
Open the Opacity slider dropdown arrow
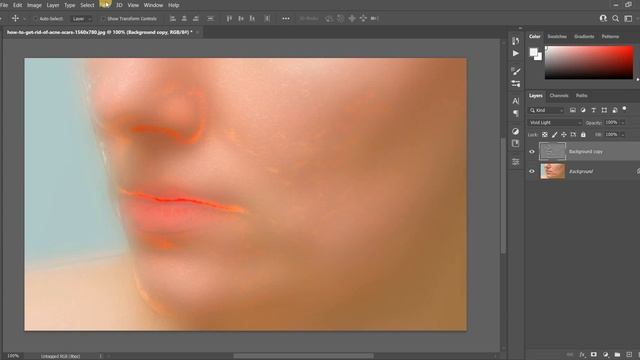tap(623, 122)
